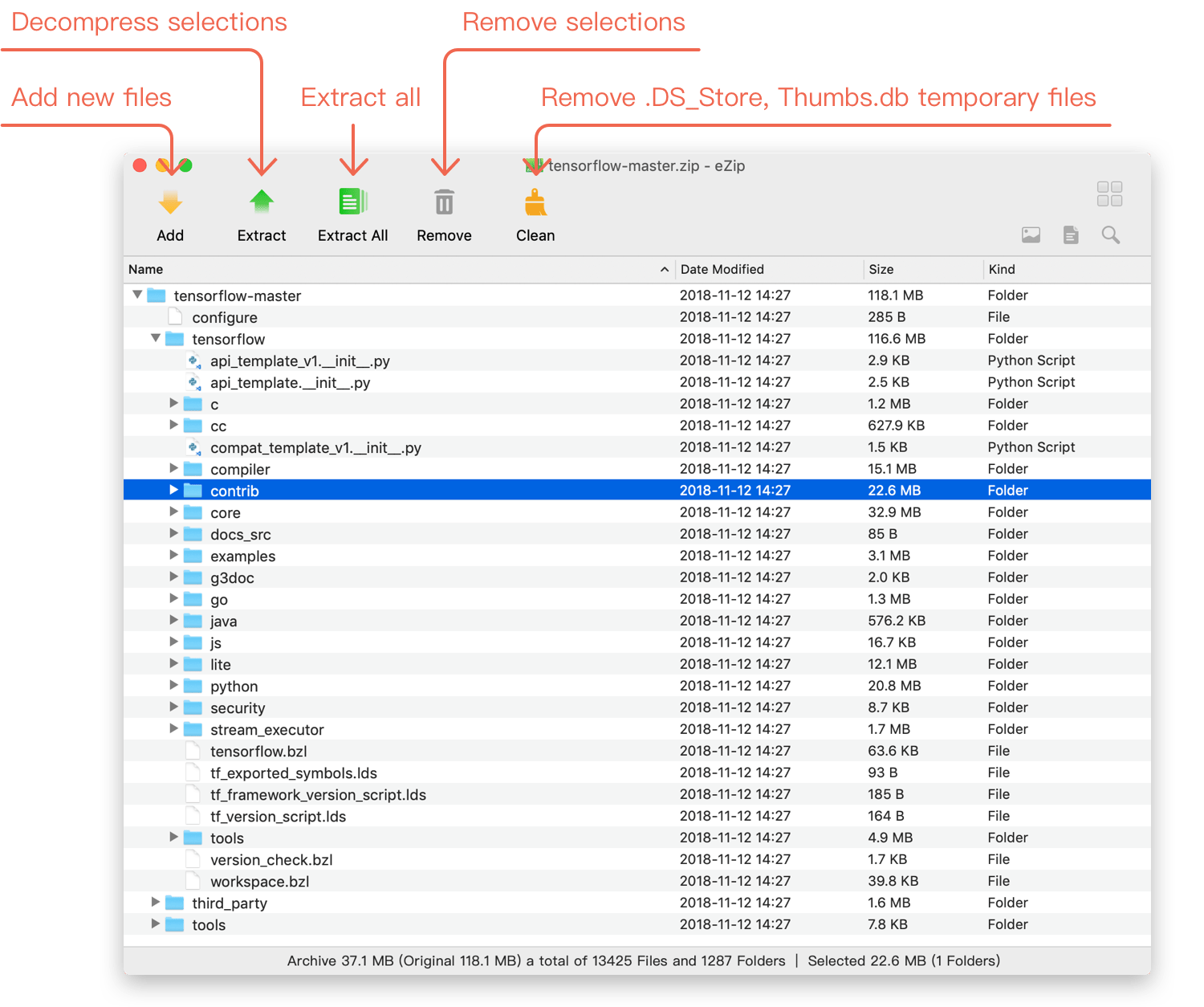Click the image preview icon
1204x1007 pixels.
[x=1031, y=234]
